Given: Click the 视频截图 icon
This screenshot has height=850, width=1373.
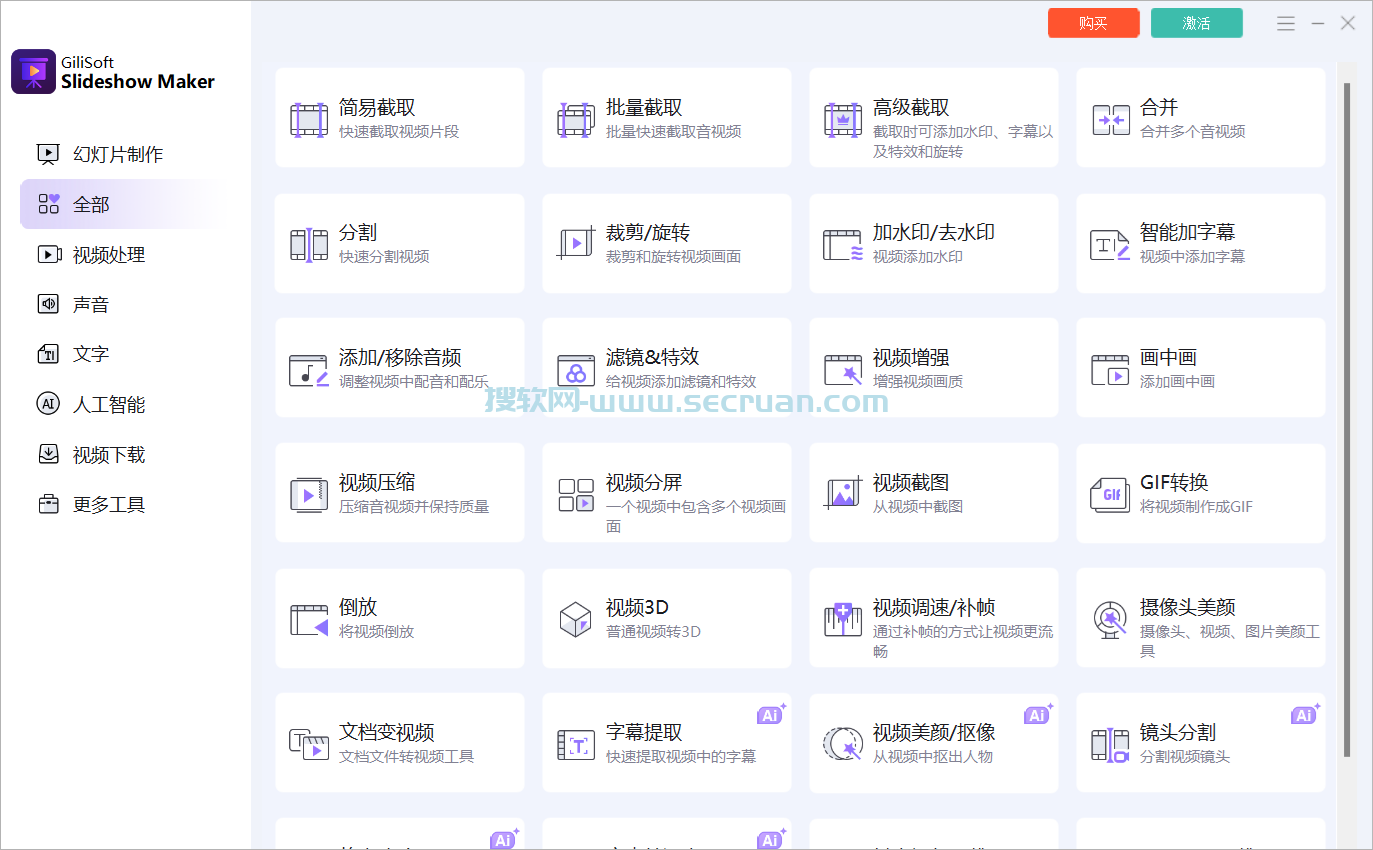Looking at the screenshot, I should click(x=842, y=495).
